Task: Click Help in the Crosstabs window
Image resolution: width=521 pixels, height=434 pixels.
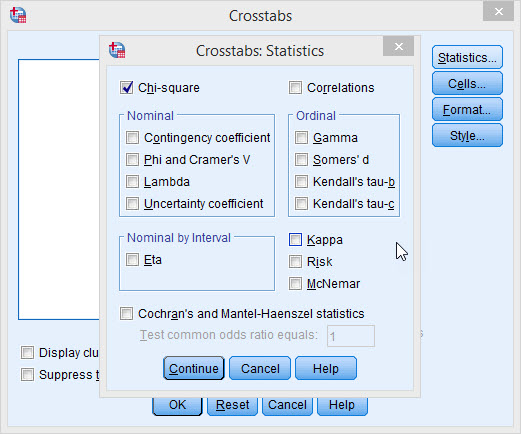Action: point(342,406)
